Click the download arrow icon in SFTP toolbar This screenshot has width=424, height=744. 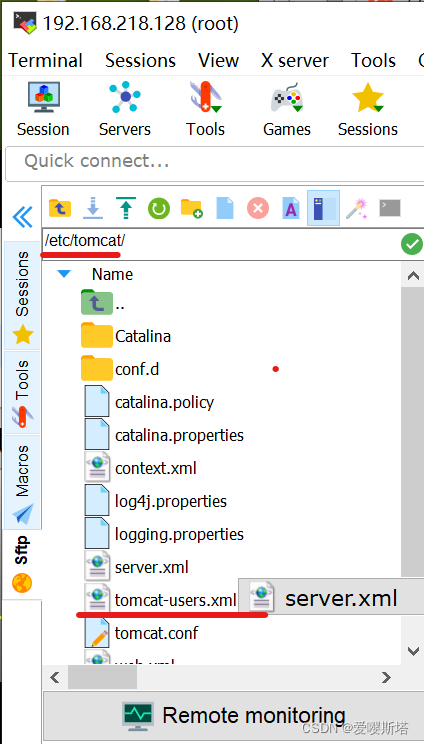pyautogui.click(x=93, y=208)
